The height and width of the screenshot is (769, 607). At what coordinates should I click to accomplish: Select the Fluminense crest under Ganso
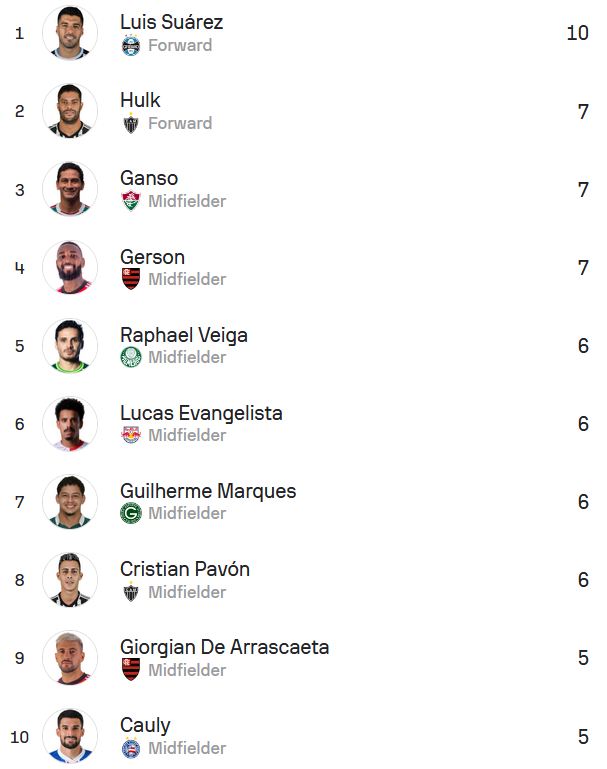coord(130,201)
